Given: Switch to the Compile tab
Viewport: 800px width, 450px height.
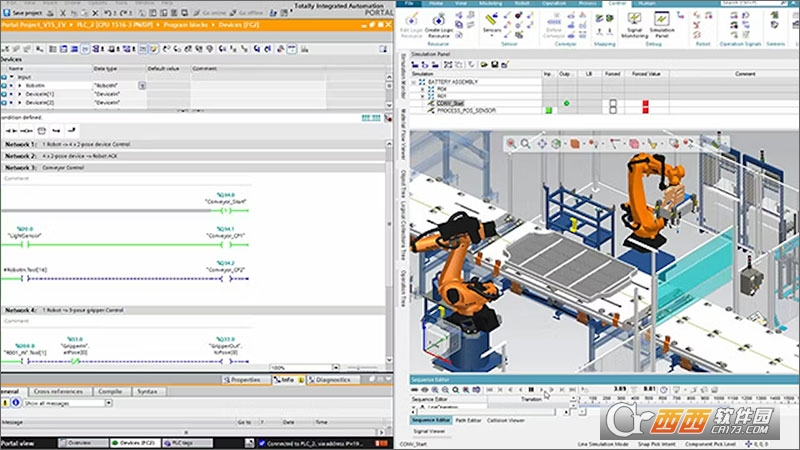Looking at the screenshot, I should click(x=110, y=391).
